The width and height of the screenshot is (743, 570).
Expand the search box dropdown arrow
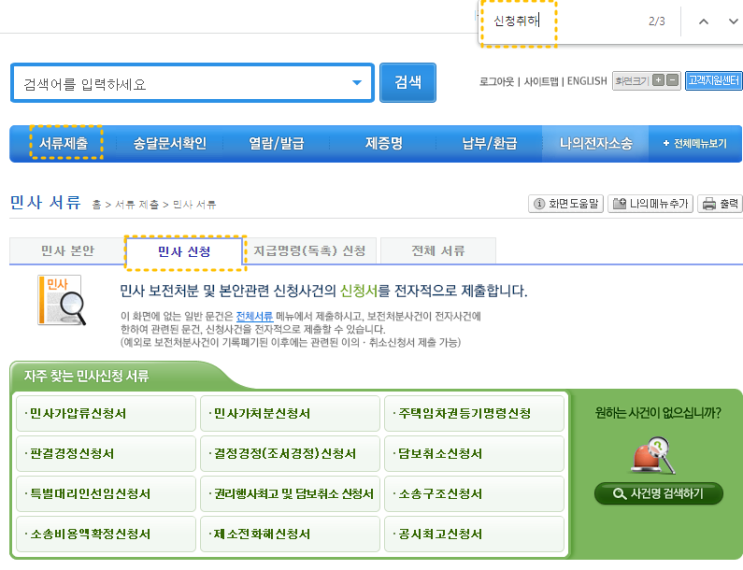click(357, 83)
